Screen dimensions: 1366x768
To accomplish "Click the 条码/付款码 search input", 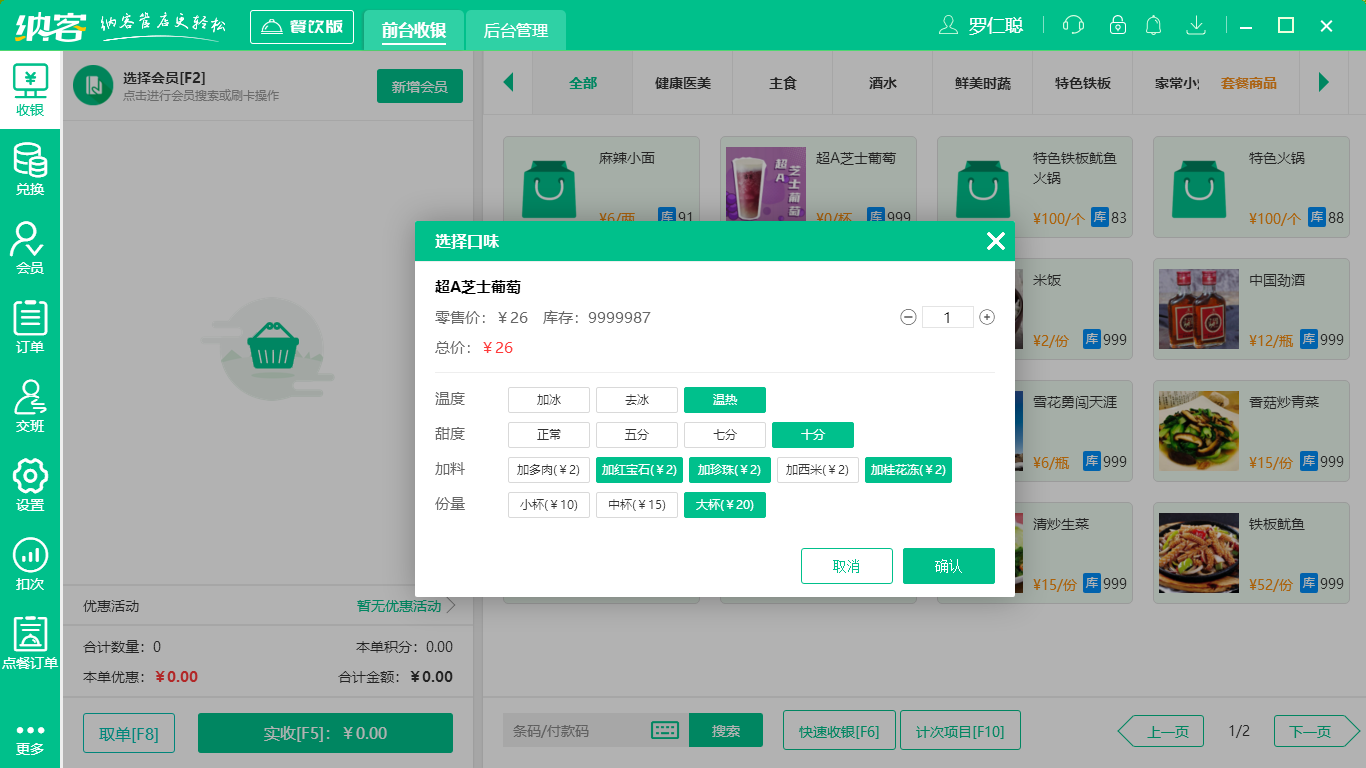I will click(576, 730).
